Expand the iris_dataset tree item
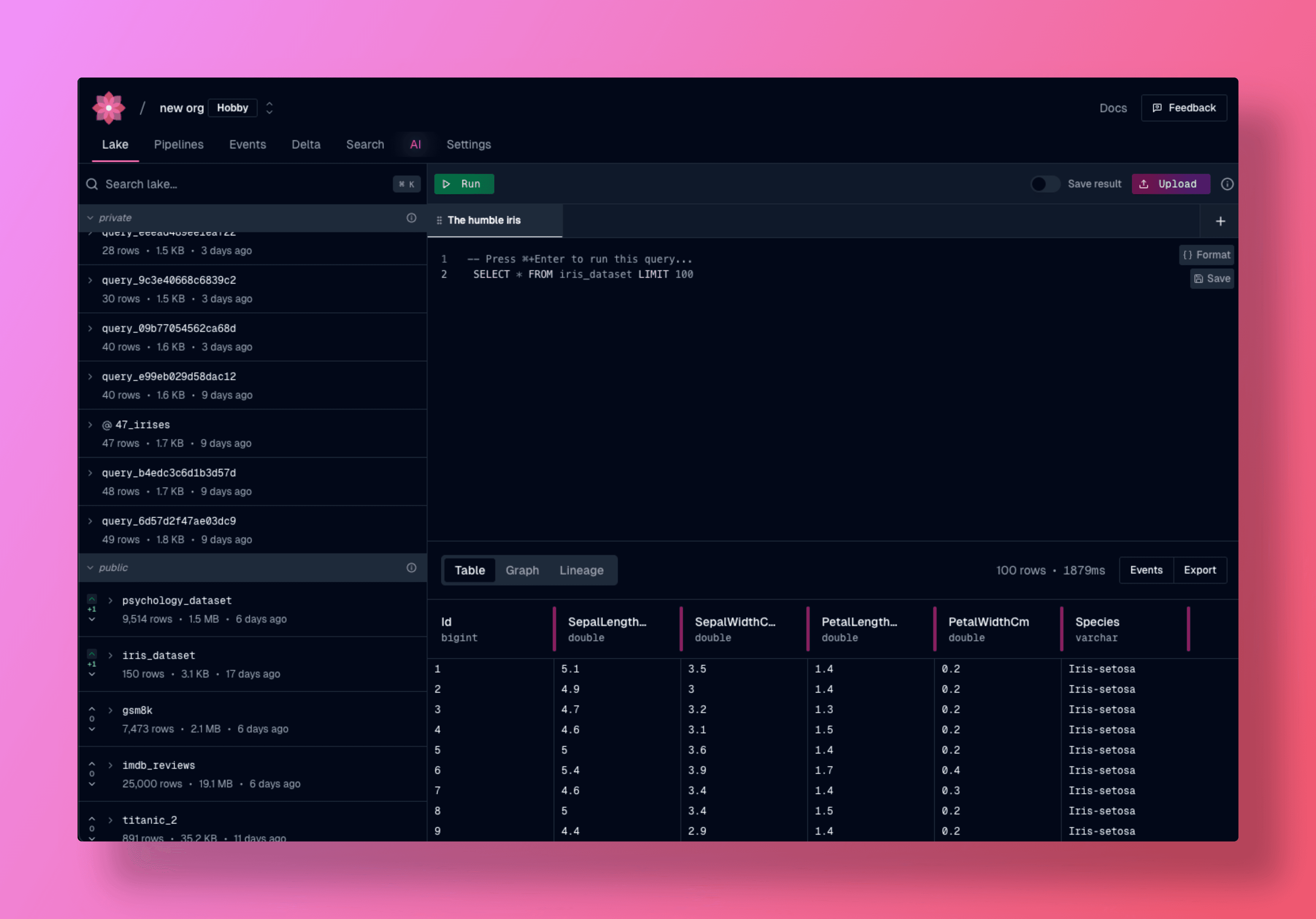Image resolution: width=1316 pixels, height=919 pixels. pyautogui.click(x=111, y=655)
